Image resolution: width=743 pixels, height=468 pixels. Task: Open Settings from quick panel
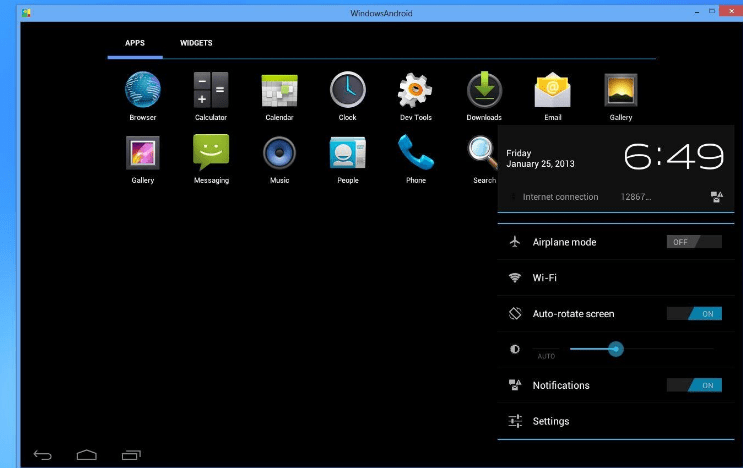(x=551, y=421)
